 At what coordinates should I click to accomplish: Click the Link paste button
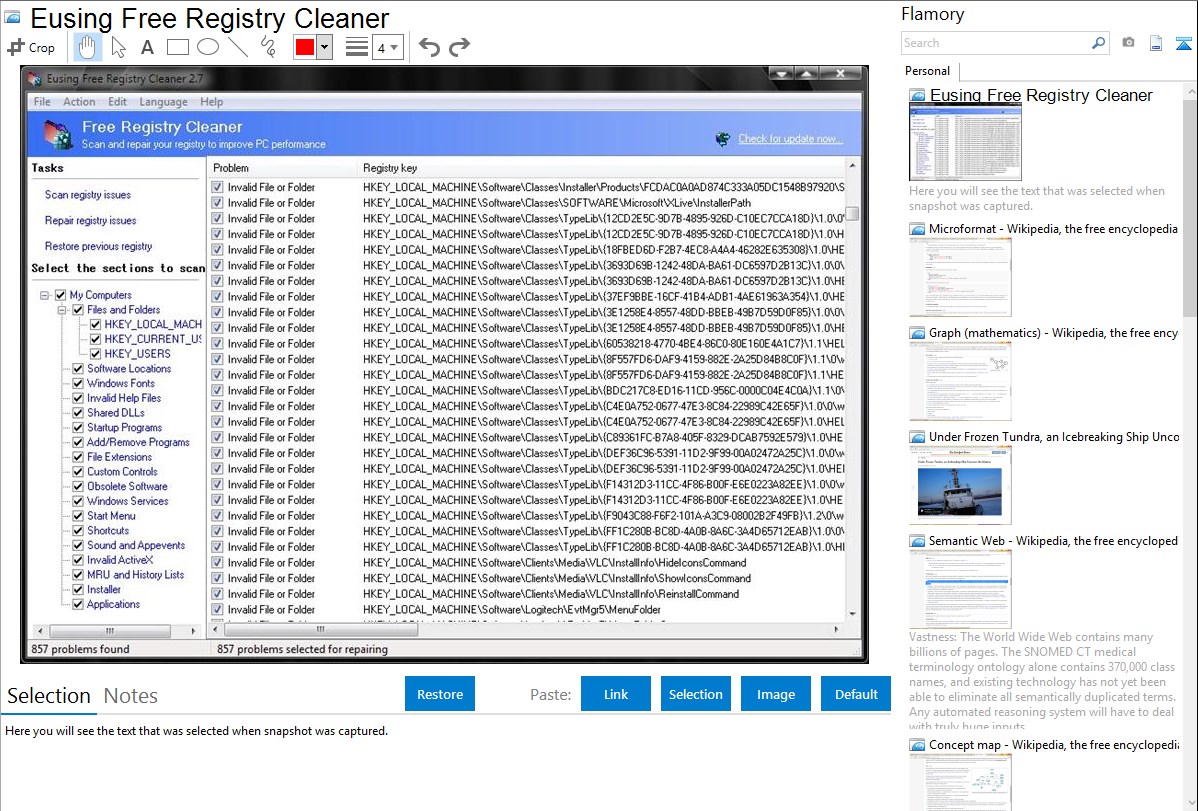tap(616, 694)
